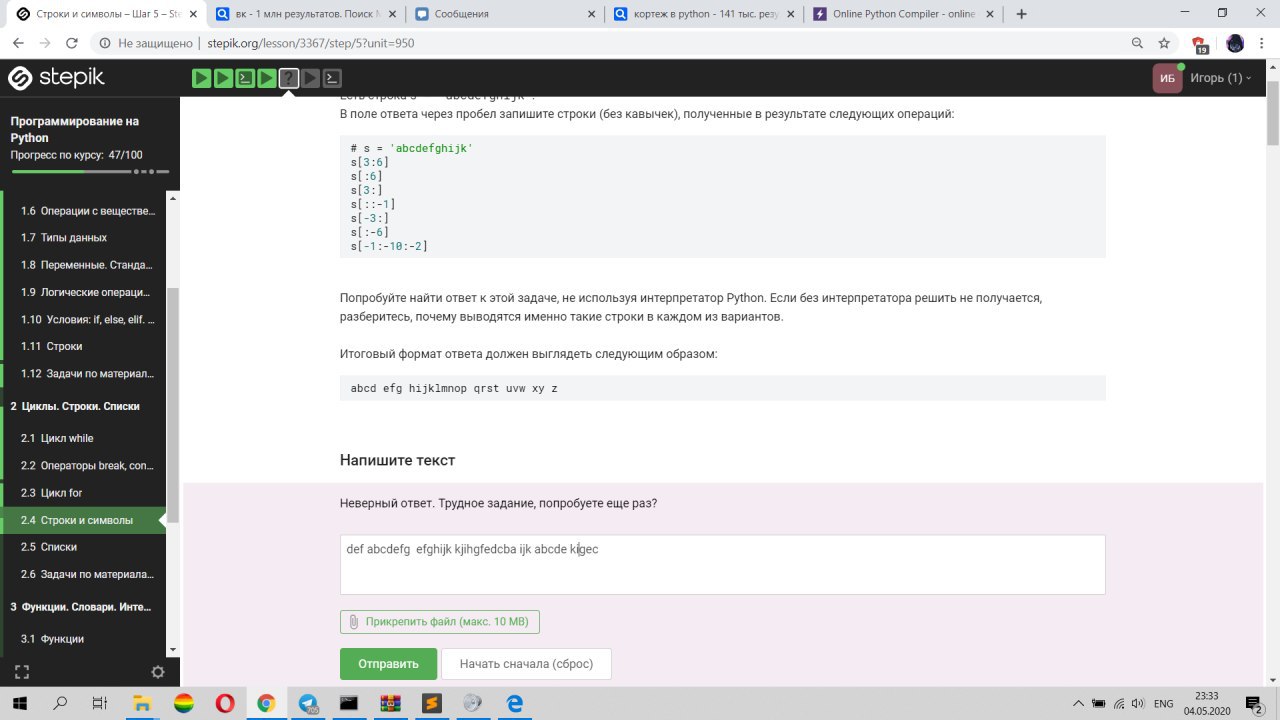The width and height of the screenshot is (1280, 720).
Task: Switch to the Сообщения tab
Action: [x=505, y=14]
